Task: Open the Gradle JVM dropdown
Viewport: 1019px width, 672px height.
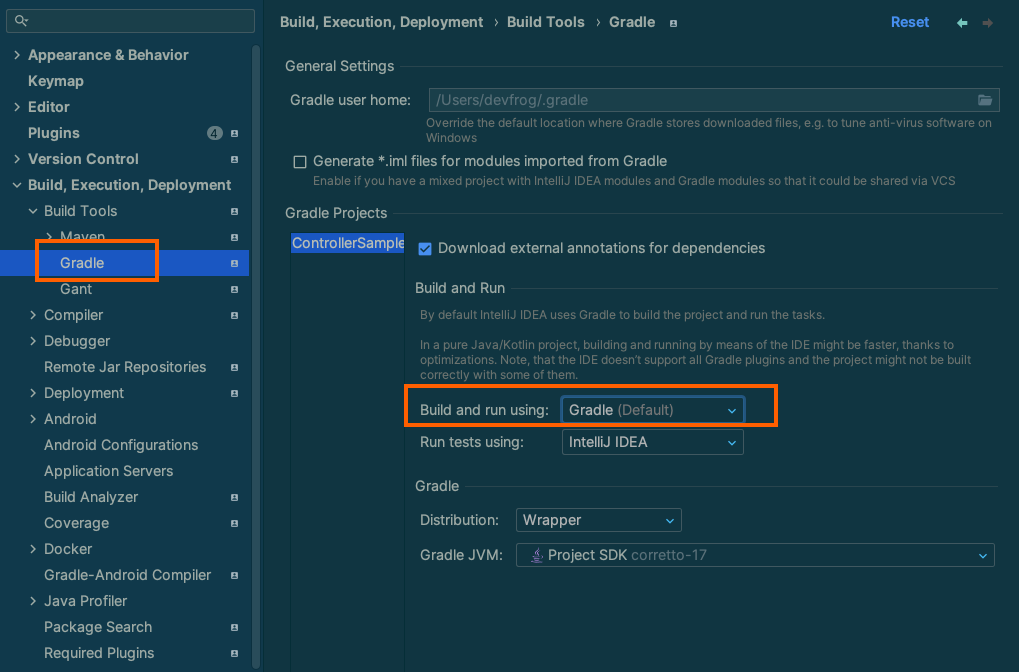Action: coord(755,555)
